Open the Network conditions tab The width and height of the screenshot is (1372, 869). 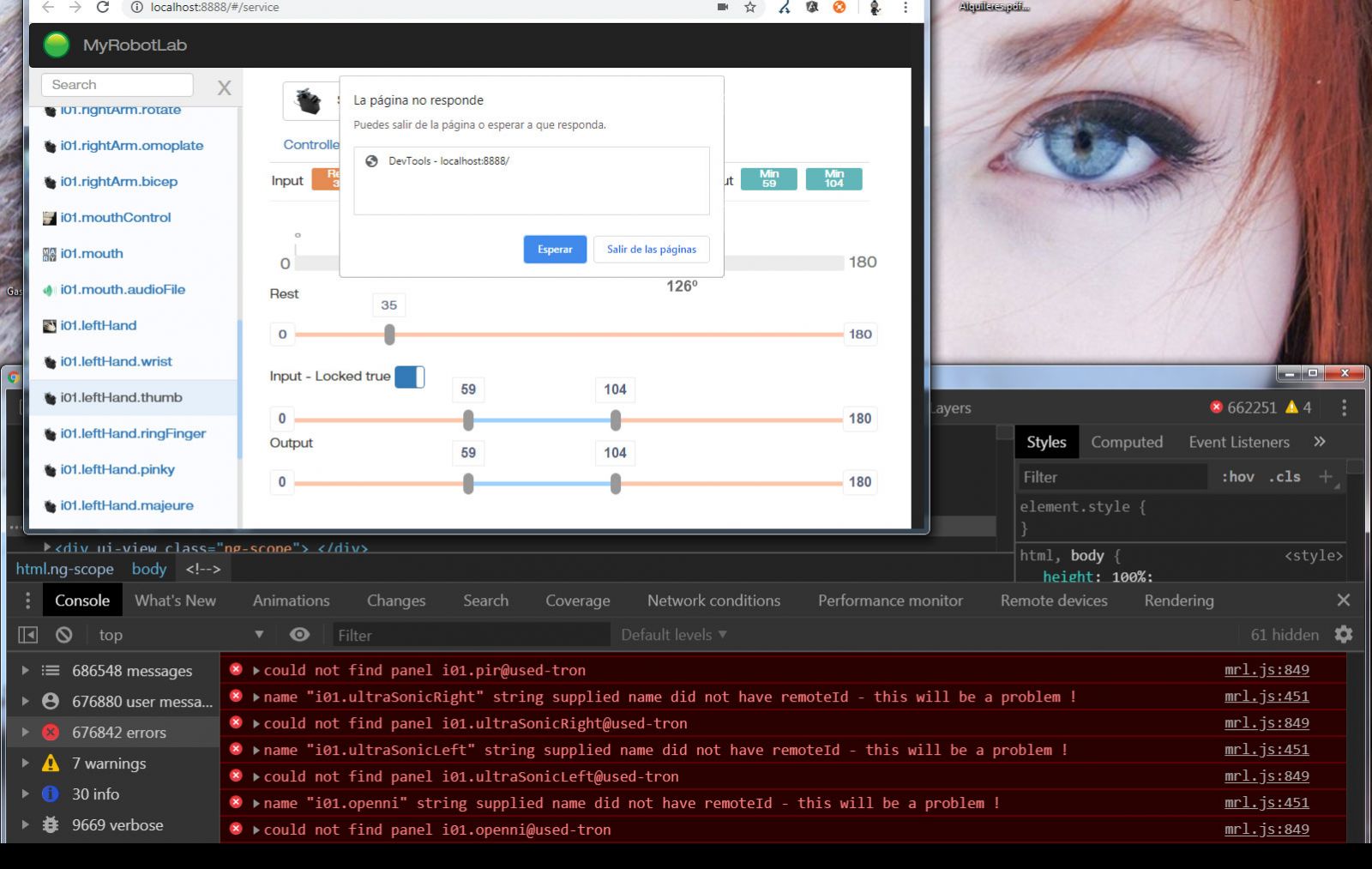click(714, 600)
